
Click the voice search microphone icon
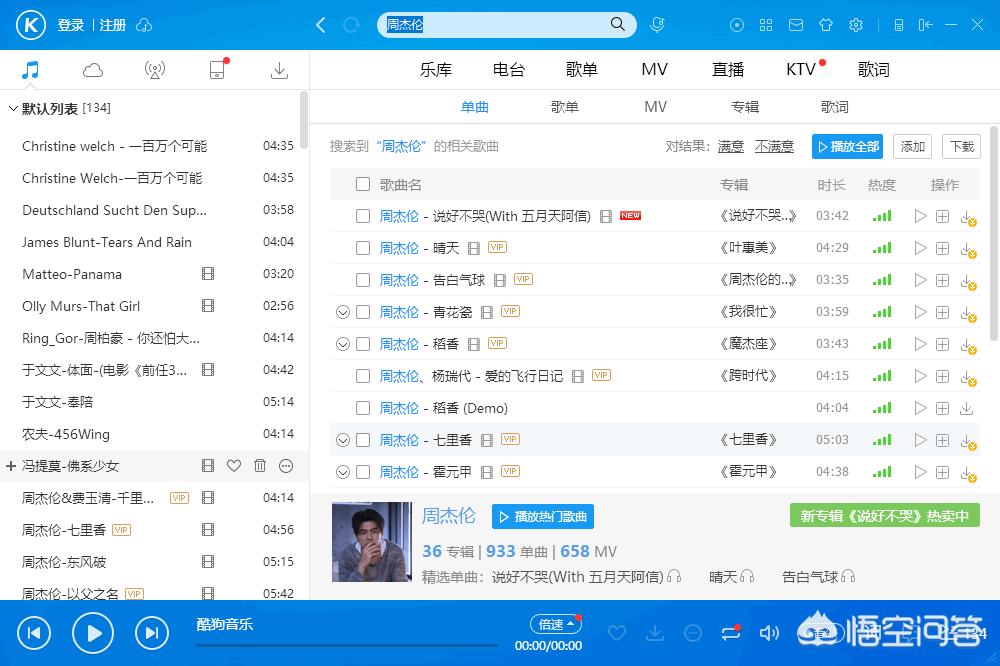pyautogui.click(x=657, y=25)
